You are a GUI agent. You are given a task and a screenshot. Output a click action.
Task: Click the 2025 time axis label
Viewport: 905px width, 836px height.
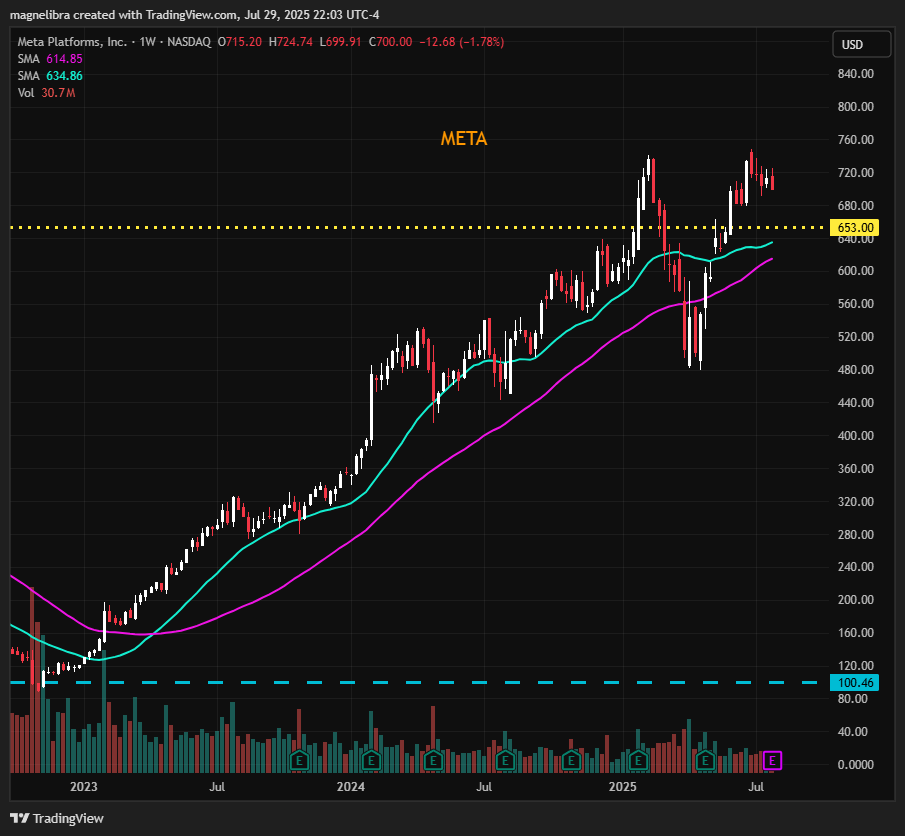coord(623,786)
